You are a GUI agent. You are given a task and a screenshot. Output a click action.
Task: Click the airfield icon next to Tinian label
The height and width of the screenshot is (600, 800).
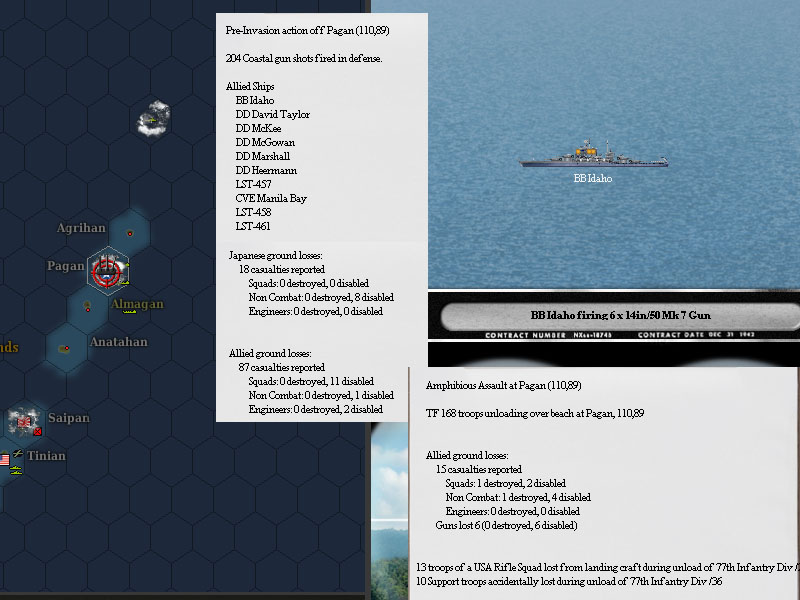click(x=18, y=453)
